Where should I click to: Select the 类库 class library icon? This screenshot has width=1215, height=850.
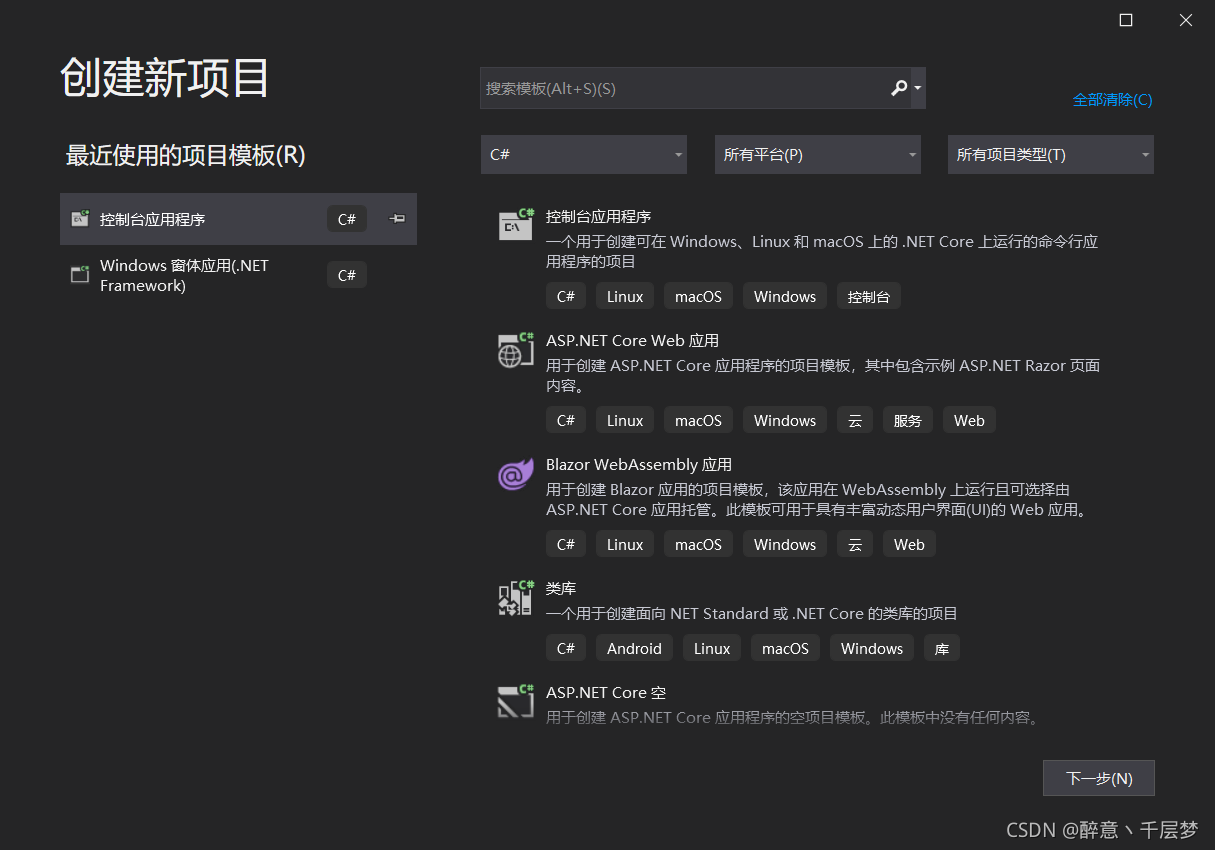tap(516, 597)
